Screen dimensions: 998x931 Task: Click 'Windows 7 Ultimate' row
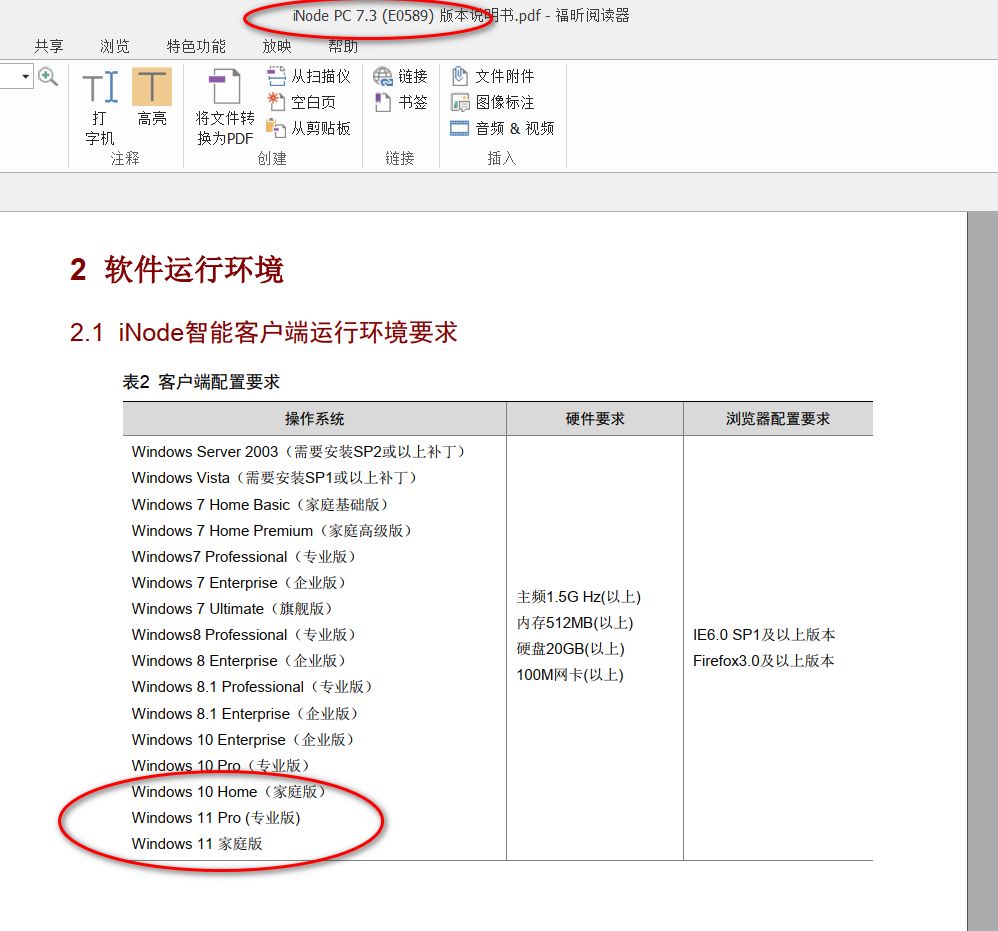point(234,609)
